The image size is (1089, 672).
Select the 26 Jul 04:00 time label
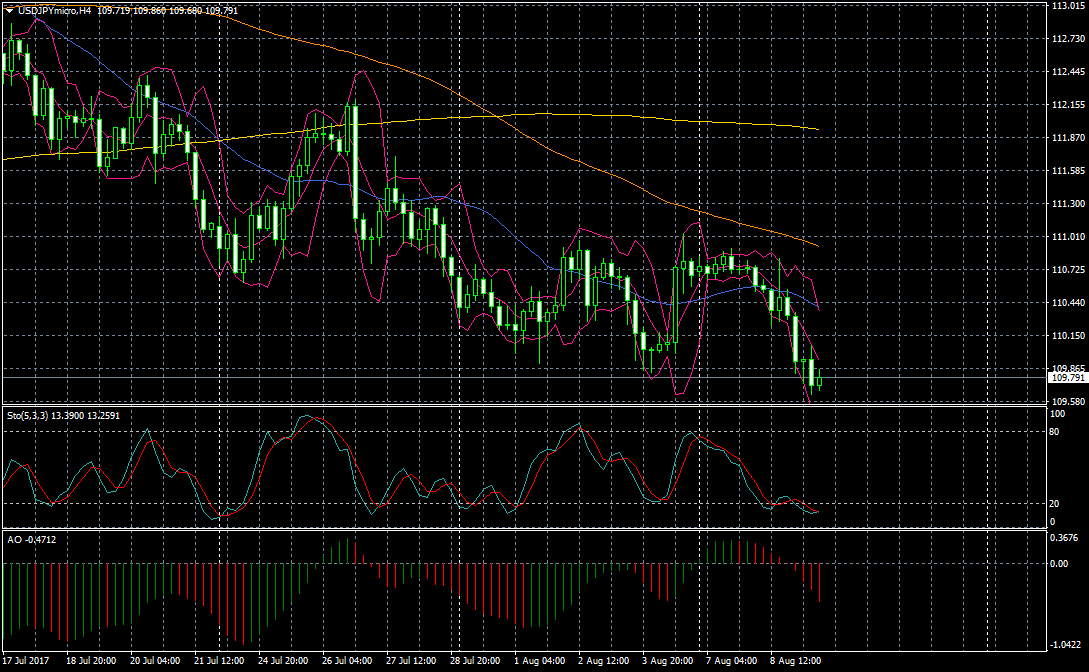coord(346,661)
